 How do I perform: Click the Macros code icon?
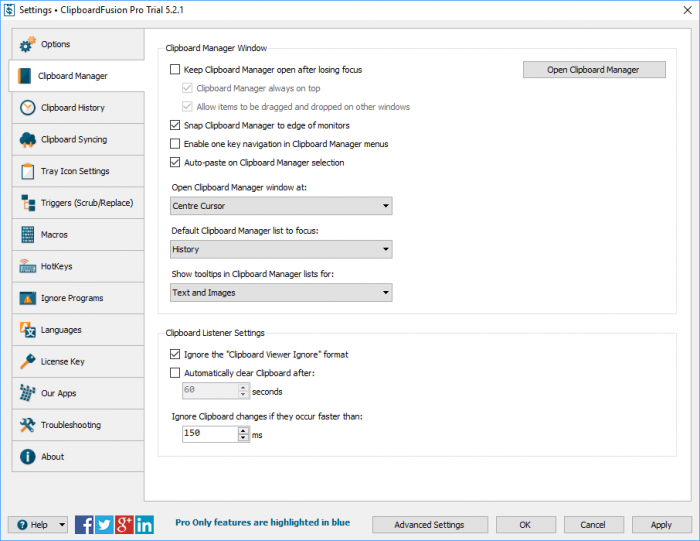pos(28,234)
